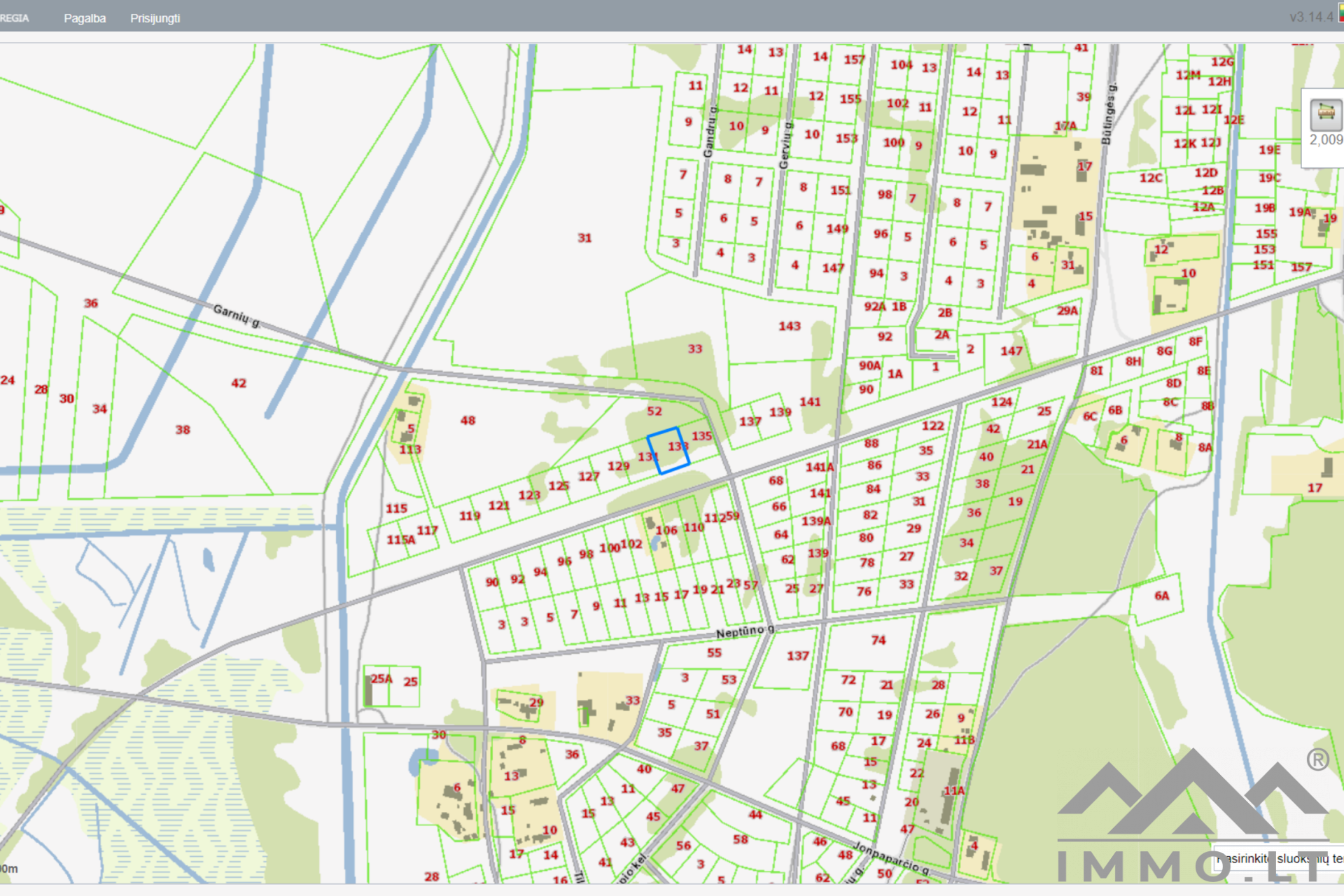Image resolution: width=1344 pixels, height=896 pixels.
Task: Select the large parcel numbered 31
Action: click(x=584, y=238)
